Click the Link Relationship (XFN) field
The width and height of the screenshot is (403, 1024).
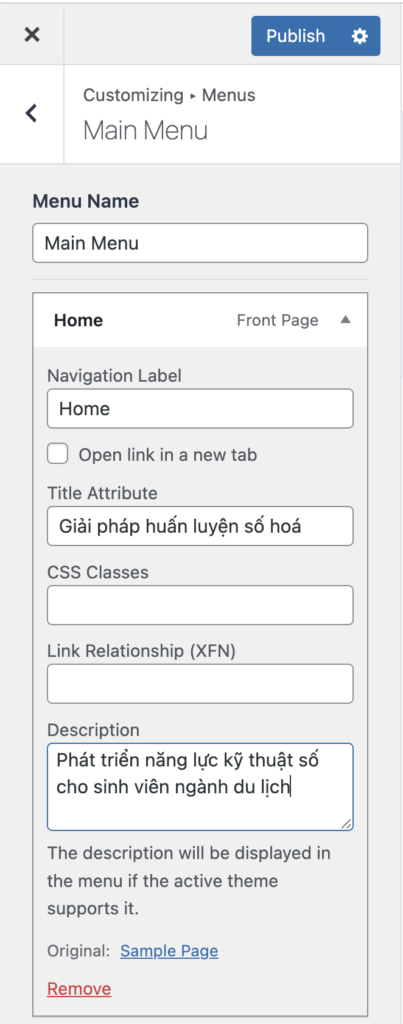click(200, 684)
